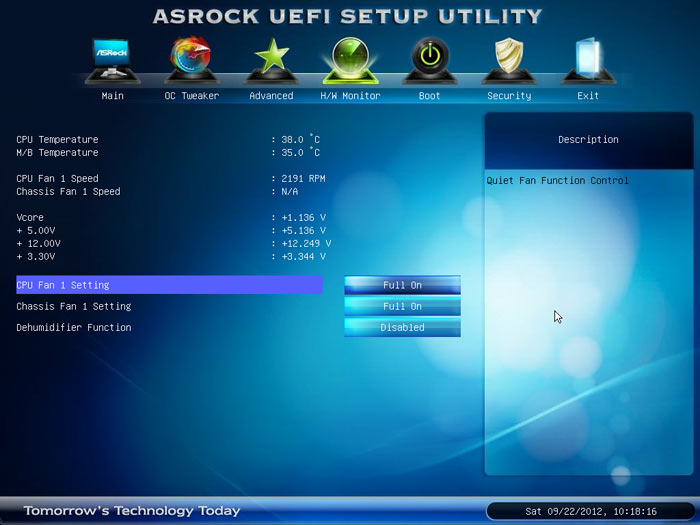
Task: Click the date and time display
Action: click(590, 511)
